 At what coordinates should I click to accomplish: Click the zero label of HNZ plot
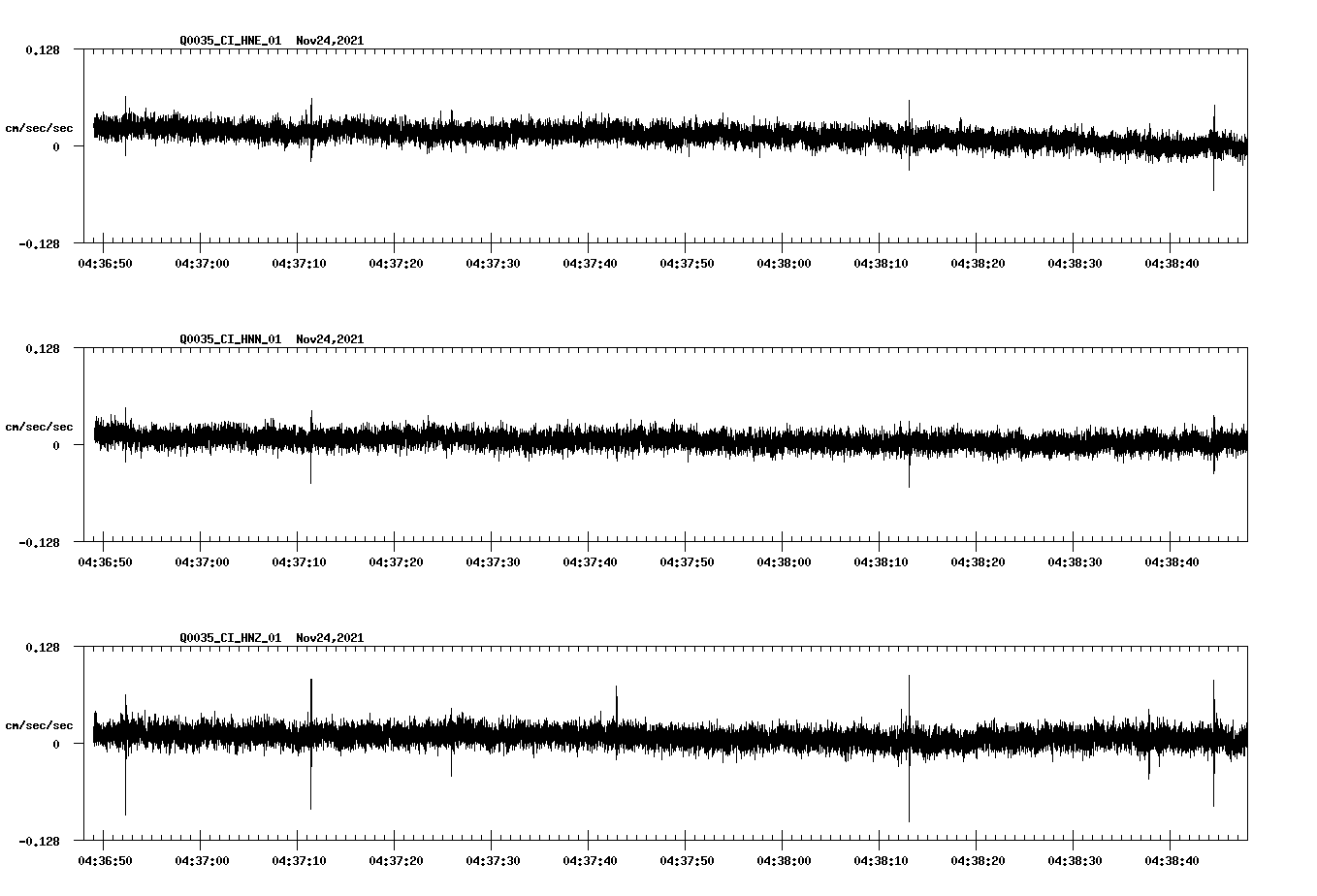click(x=56, y=745)
